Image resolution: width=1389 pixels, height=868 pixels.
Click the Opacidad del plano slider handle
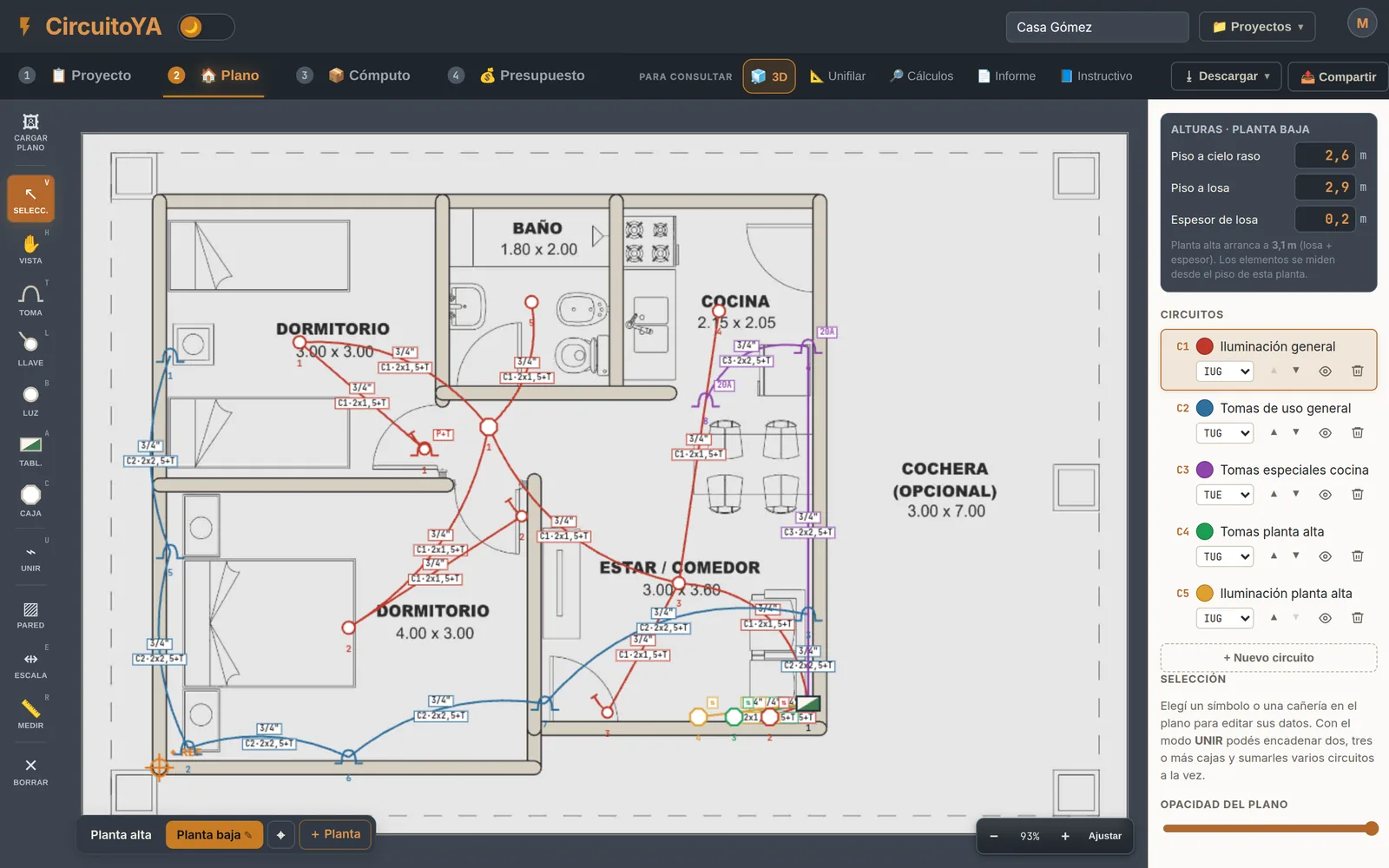click(x=1372, y=828)
